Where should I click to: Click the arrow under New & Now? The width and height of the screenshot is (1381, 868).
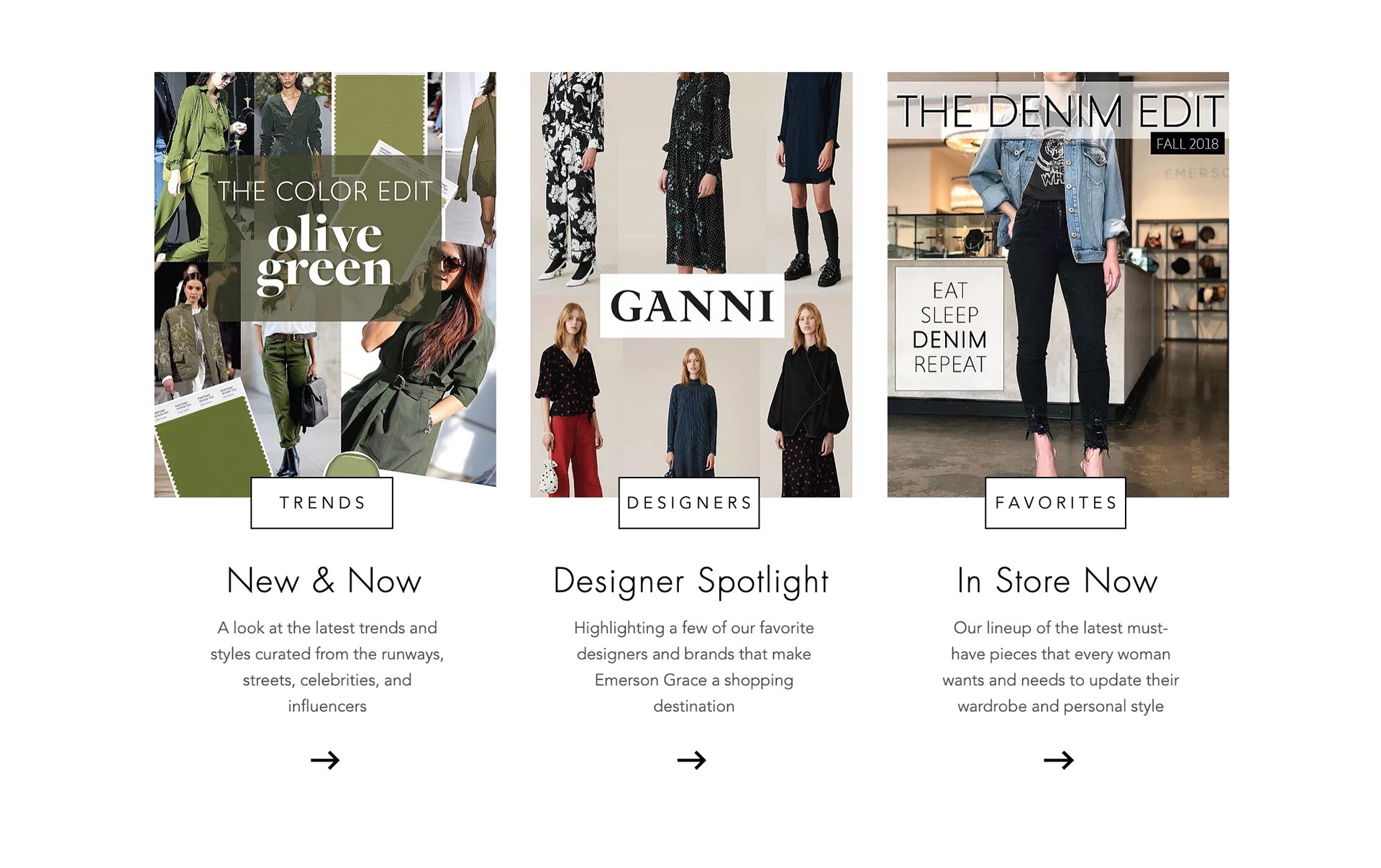tap(325, 760)
